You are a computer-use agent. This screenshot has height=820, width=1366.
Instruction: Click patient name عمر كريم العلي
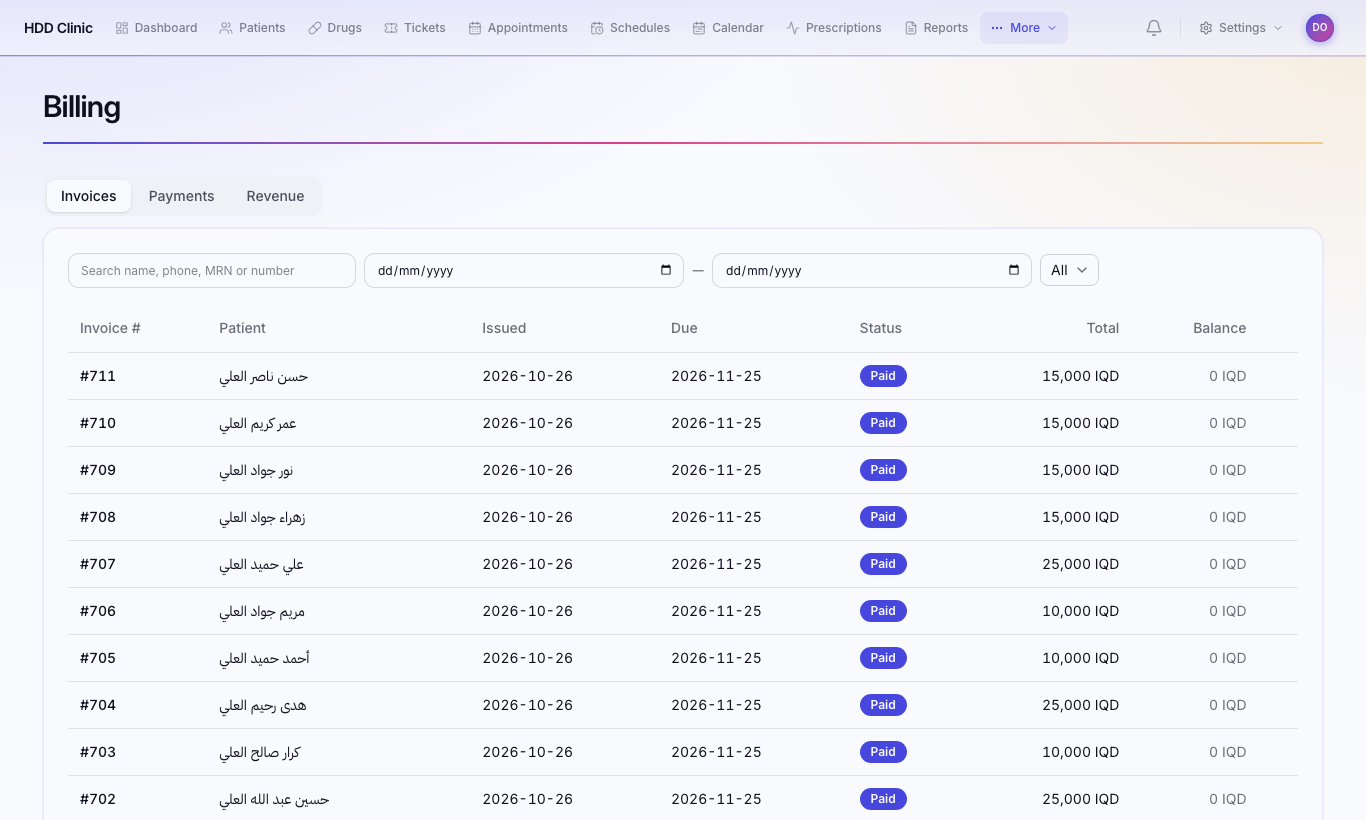point(258,423)
